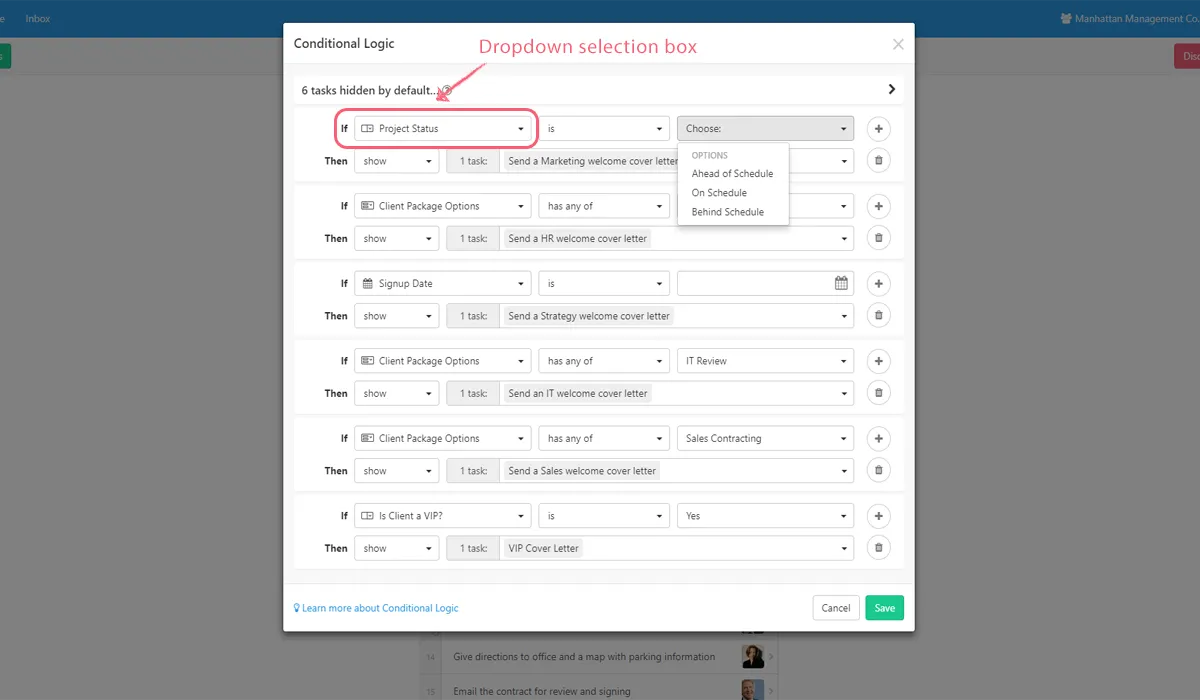Click the help icon beside tasks hidden by default

[447, 91]
